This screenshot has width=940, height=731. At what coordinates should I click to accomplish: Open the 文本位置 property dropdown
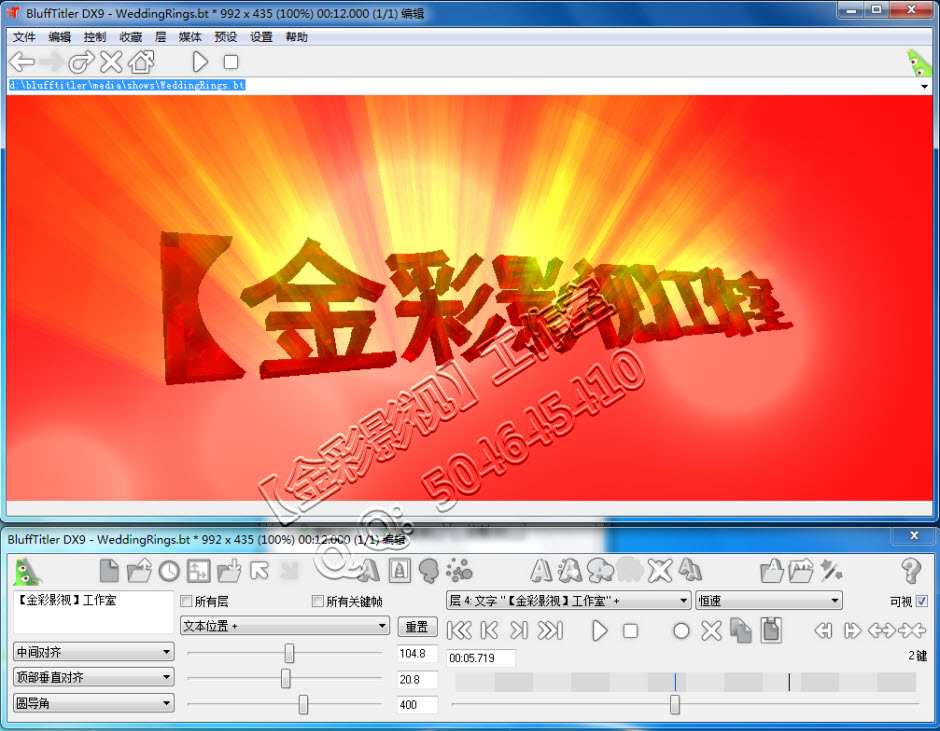point(285,626)
